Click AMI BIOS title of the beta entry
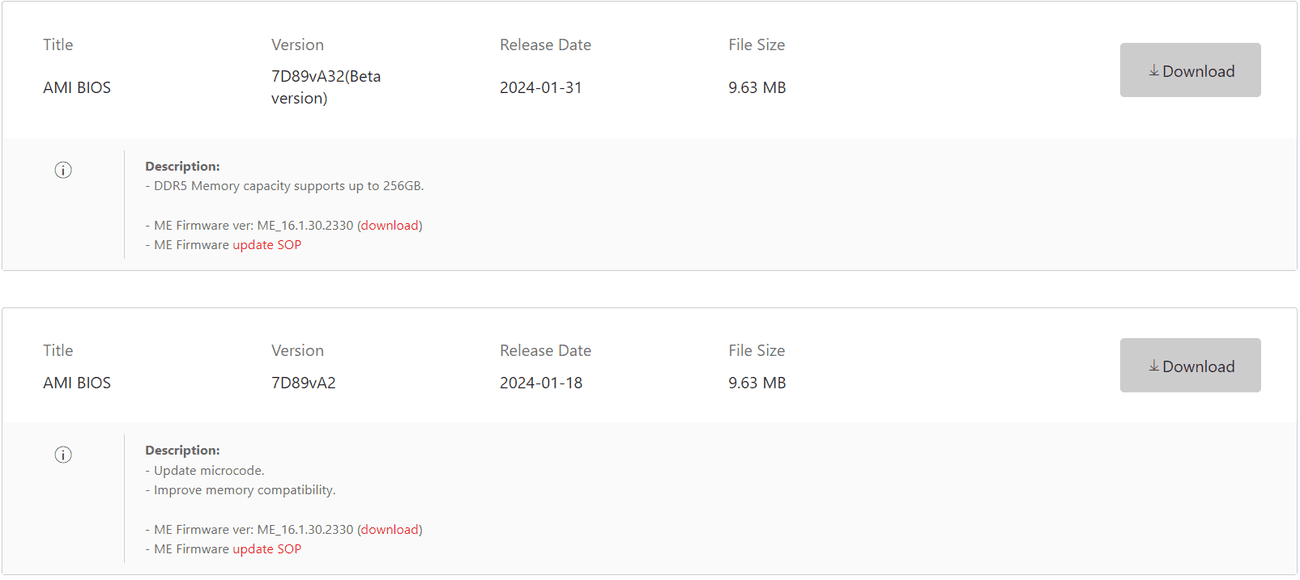Screen dimensions: 1300x580 click(77, 88)
